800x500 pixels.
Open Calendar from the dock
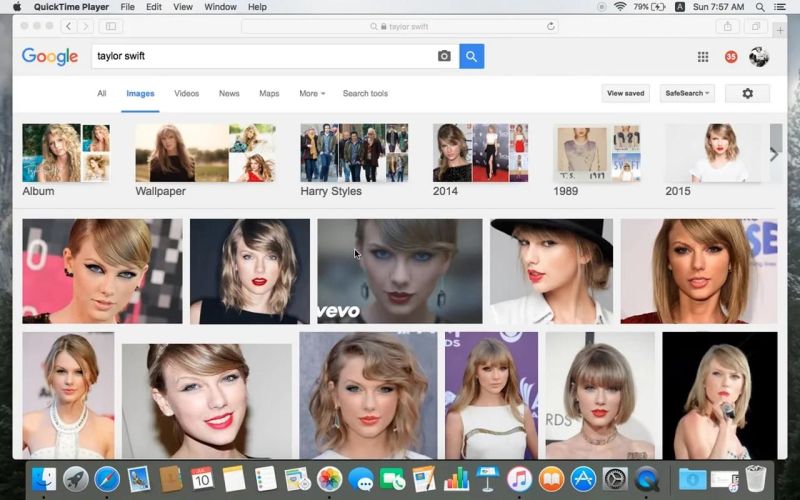pyautogui.click(x=202, y=480)
